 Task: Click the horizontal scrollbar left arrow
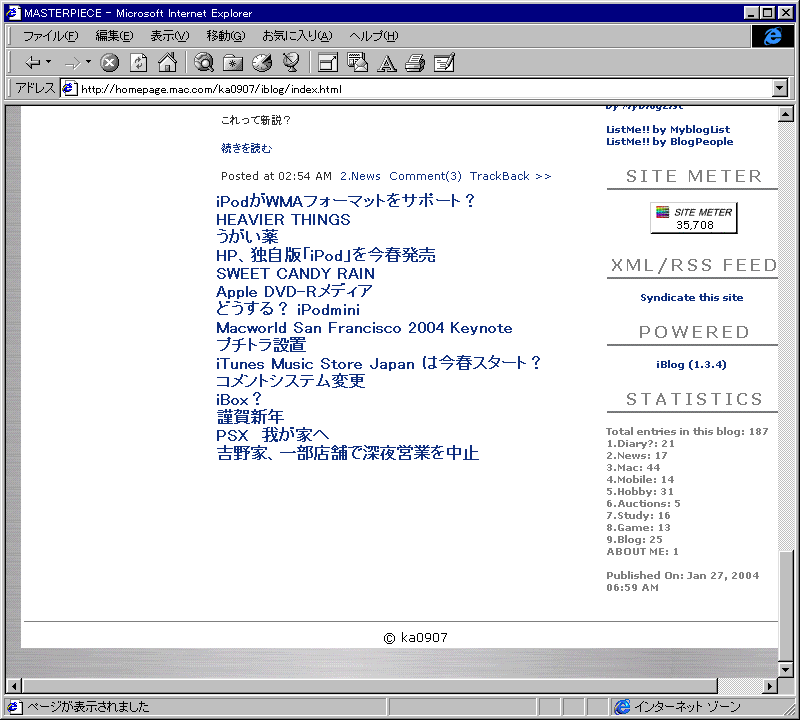(14, 686)
